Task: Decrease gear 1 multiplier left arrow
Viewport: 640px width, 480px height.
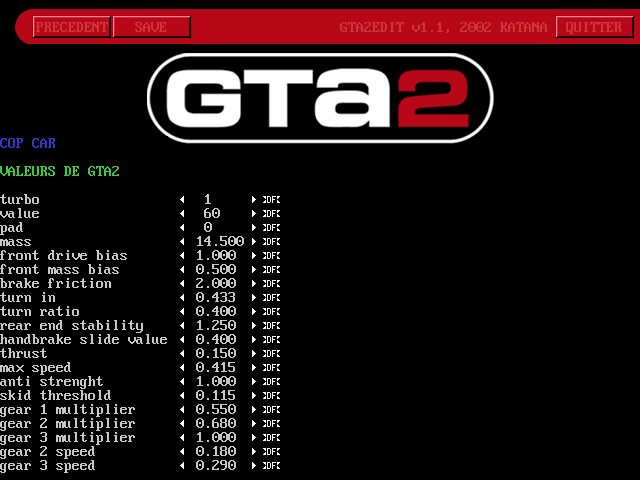Action: [x=182, y=409]
